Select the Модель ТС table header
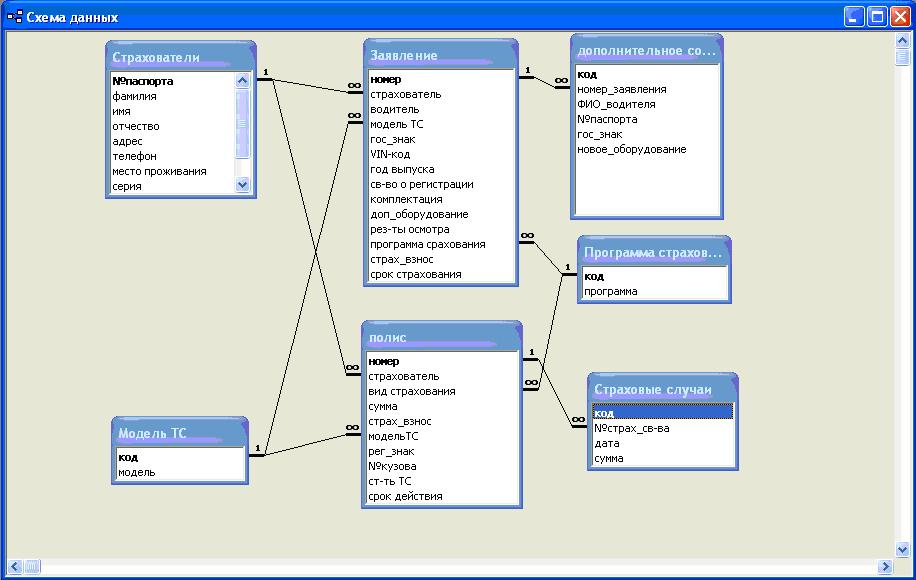 click(x=180, y=434)
